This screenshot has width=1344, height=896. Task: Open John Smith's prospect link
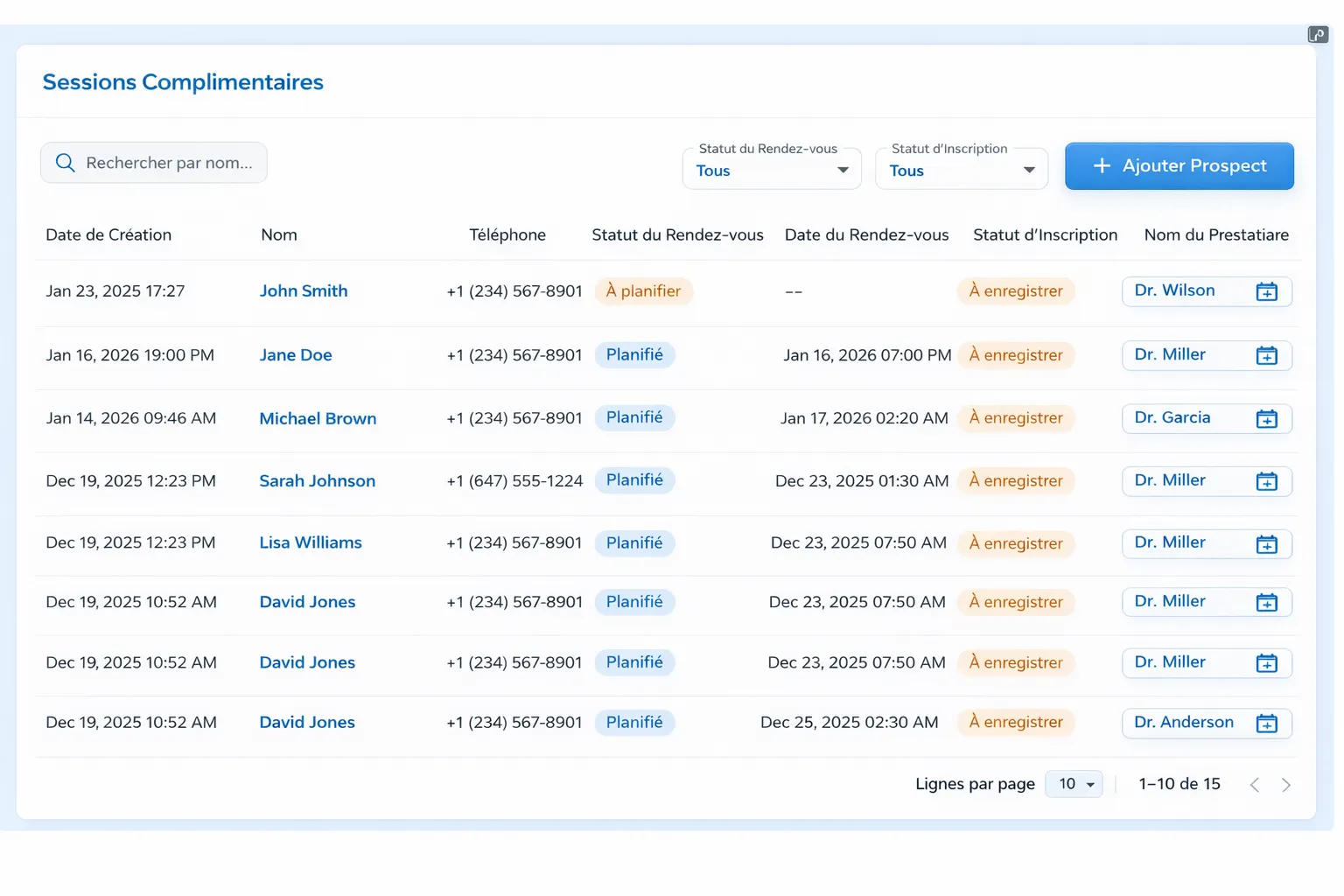304,291
